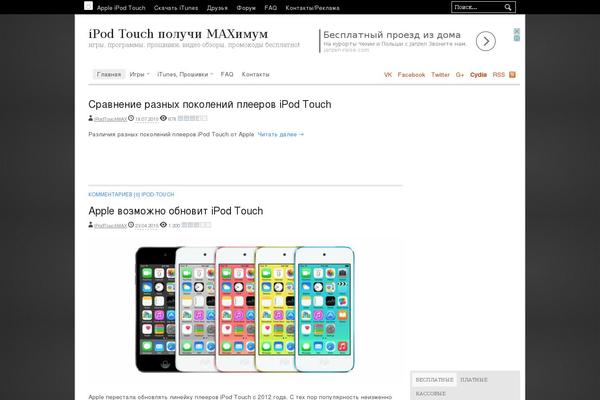Click the site logo icon in top bar
Image resolution: width=600 pixels, height=400 pixels.
[x=88, y=6]
